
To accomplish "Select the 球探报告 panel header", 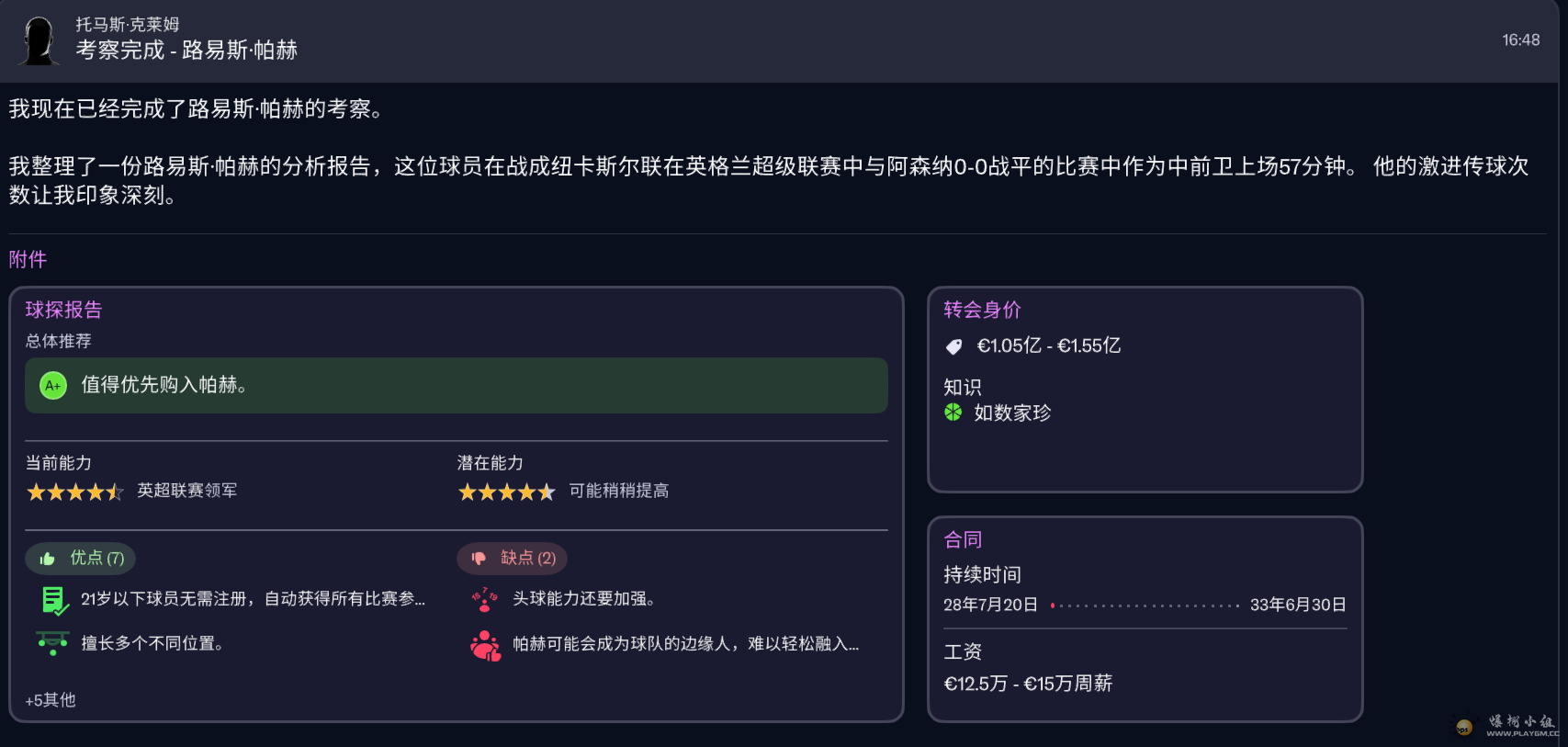I will coord(62,310).
